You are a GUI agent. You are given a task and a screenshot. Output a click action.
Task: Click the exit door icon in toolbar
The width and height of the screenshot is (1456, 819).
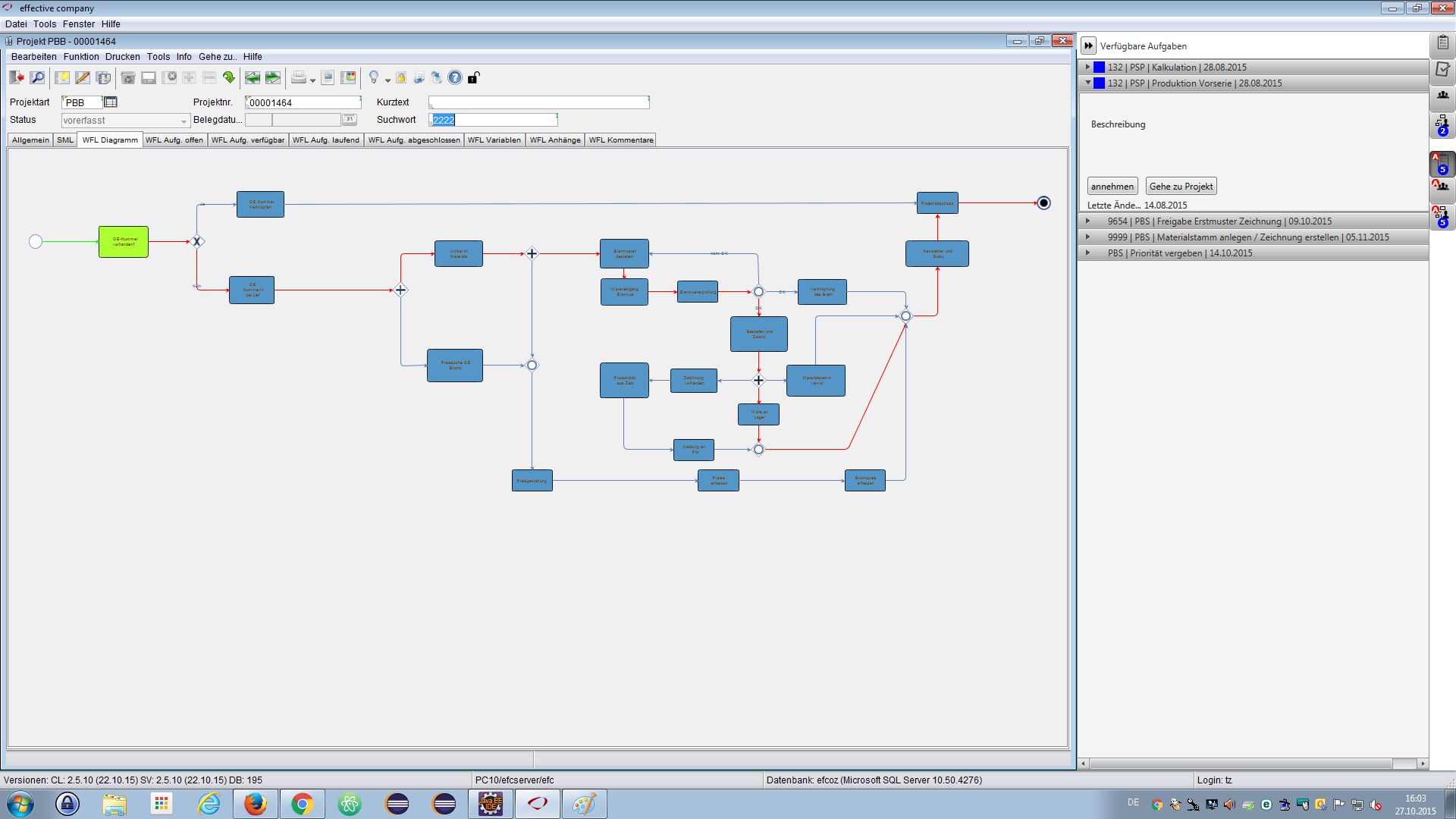click(17, 77)
